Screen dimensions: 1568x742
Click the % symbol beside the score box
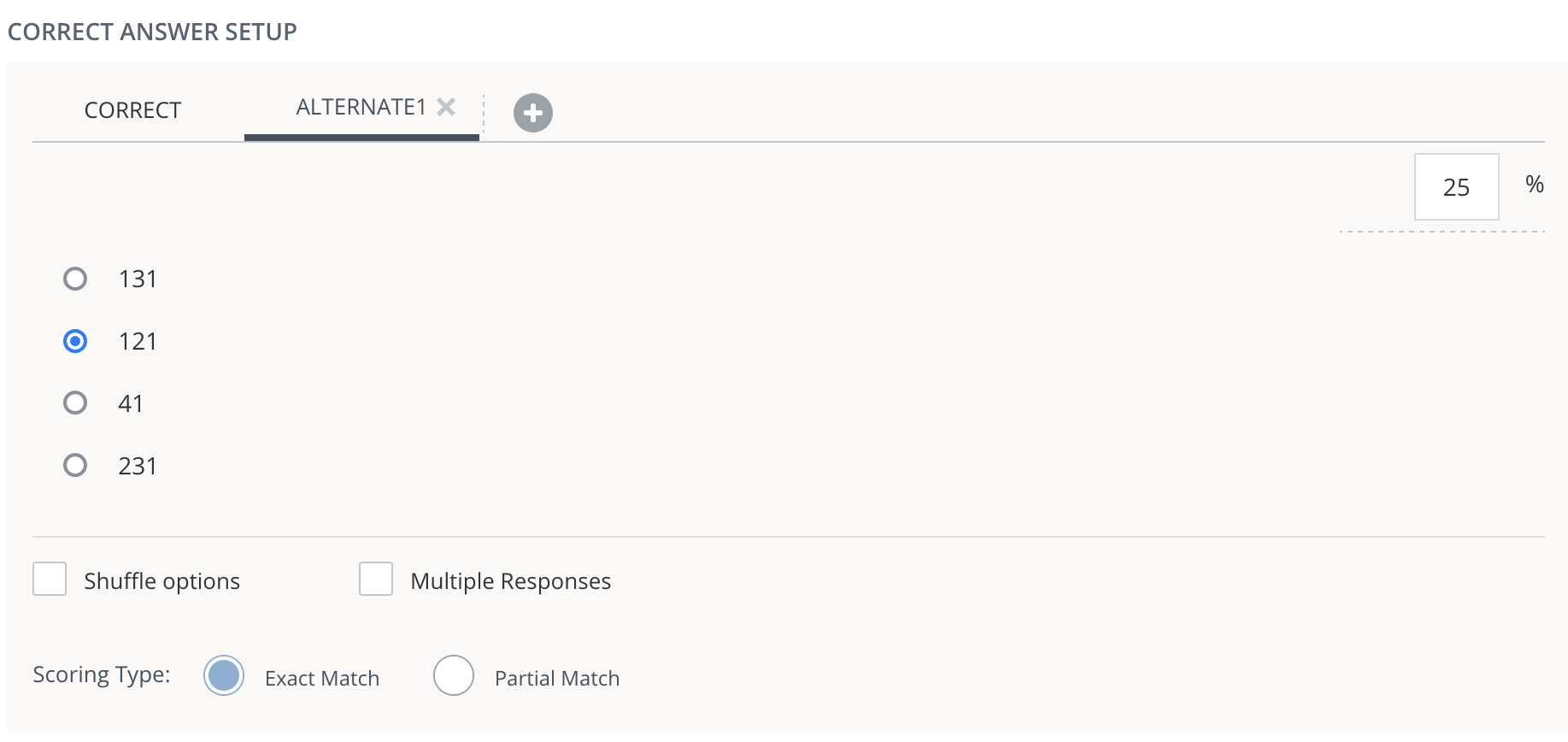pyautogui.click(x=1536, y=185)
